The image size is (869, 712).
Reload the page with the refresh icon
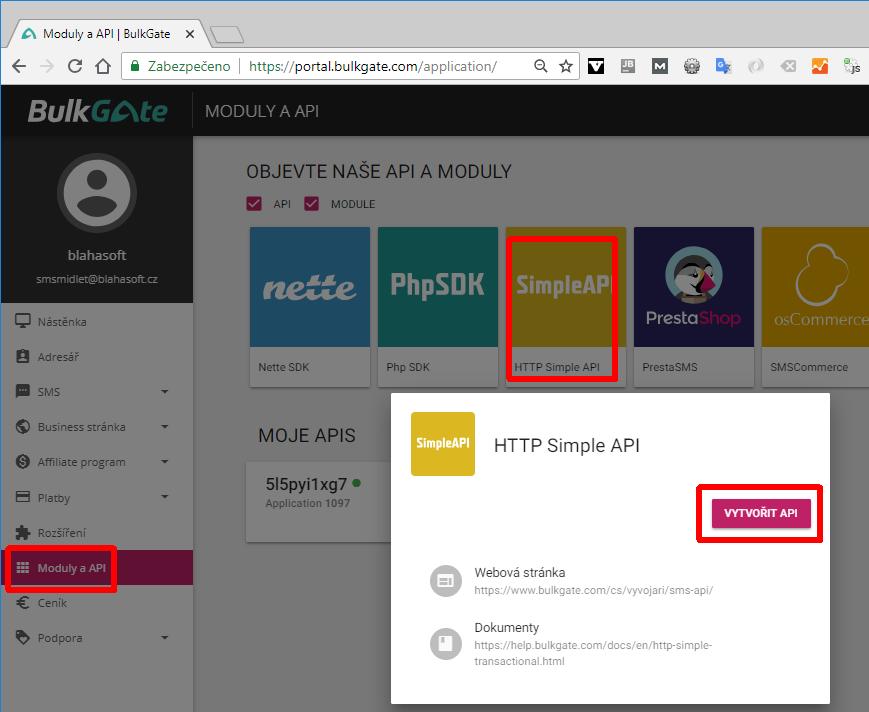[75, 66]
